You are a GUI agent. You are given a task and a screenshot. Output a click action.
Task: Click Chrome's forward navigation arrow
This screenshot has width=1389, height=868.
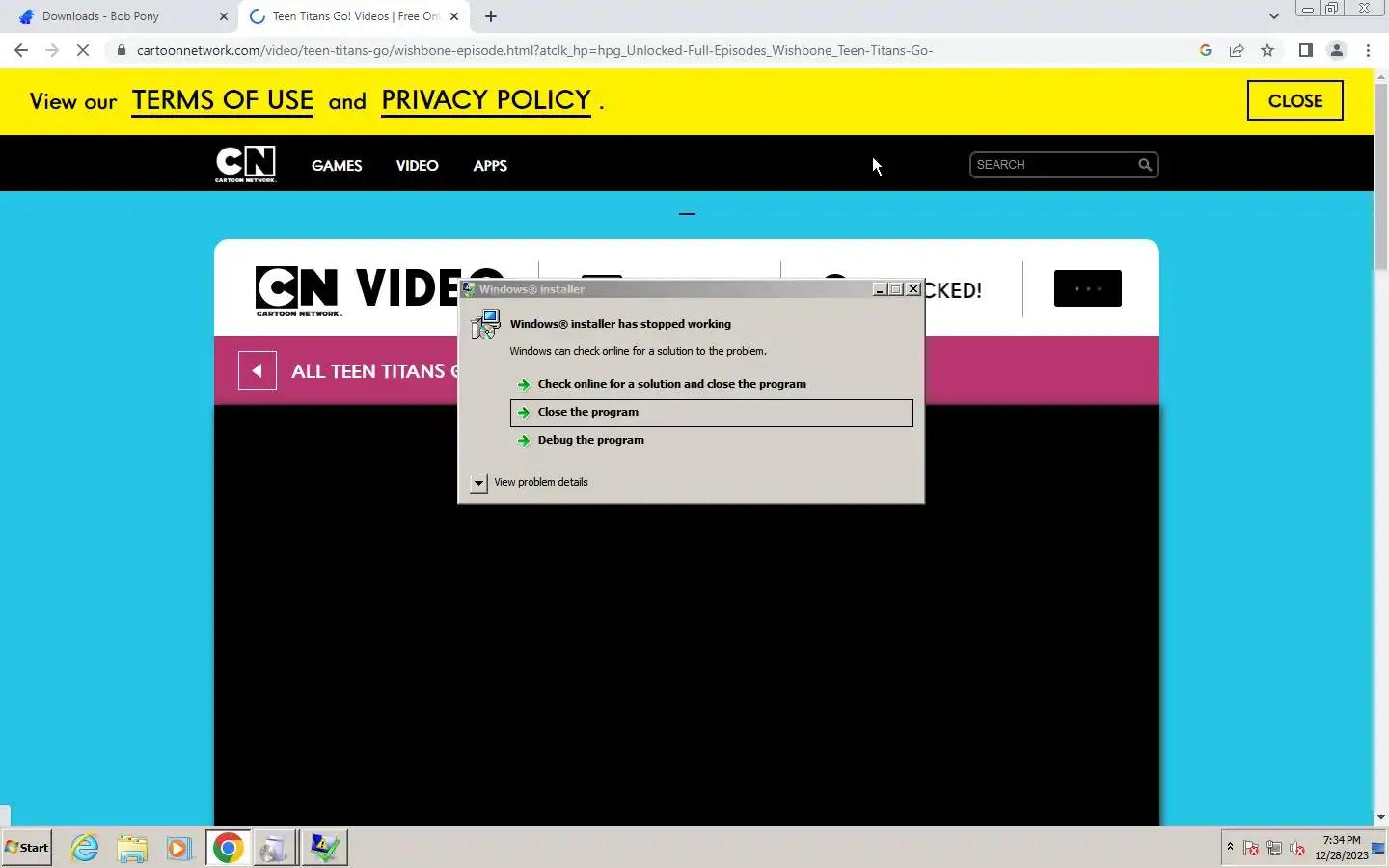point(52,50)
